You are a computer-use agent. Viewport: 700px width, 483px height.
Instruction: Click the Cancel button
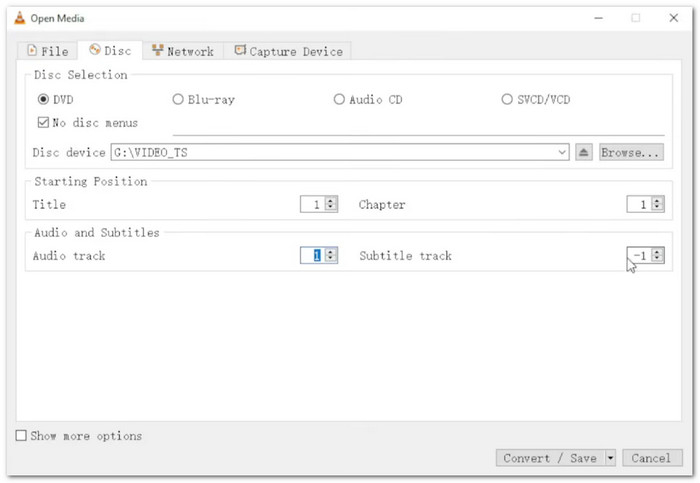[x=652, y=458]
